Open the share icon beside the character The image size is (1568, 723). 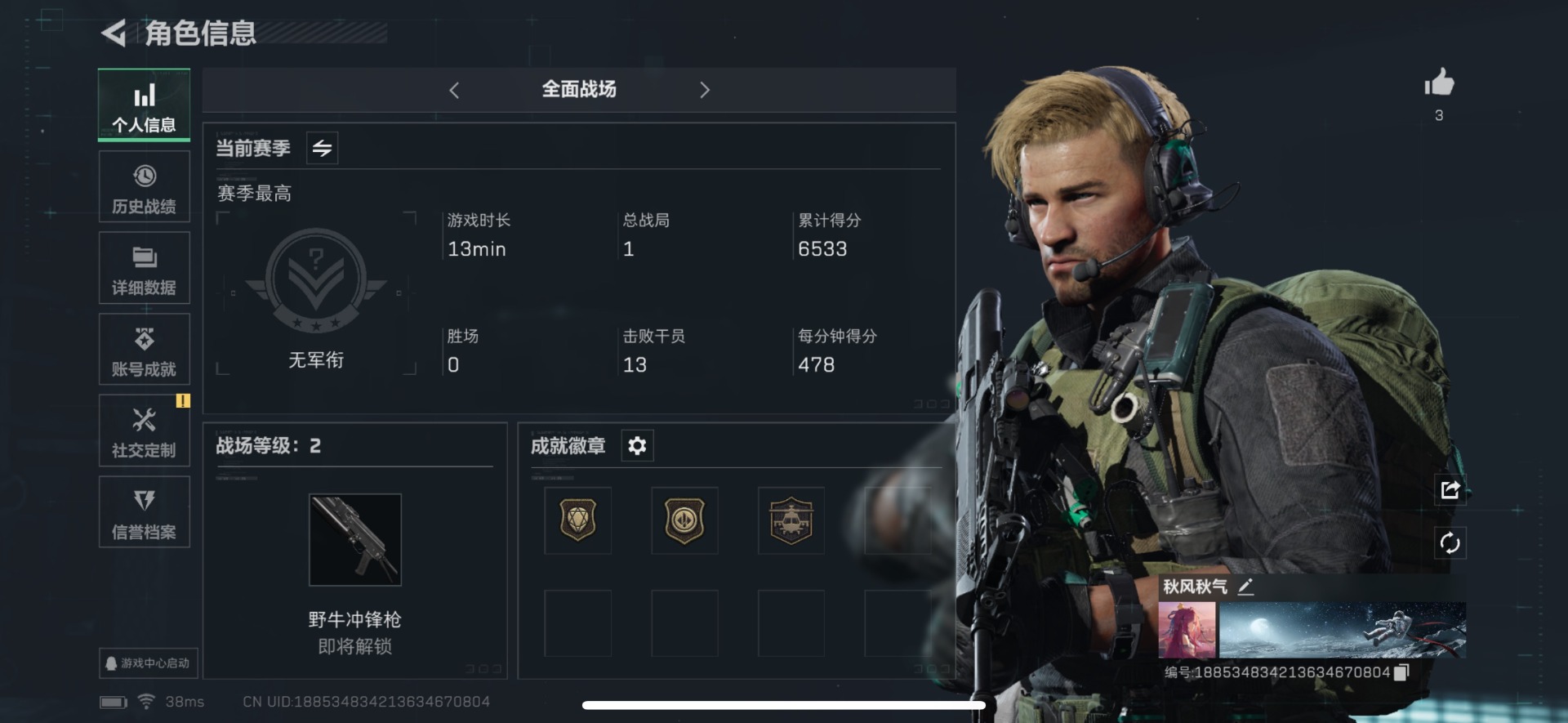(1450, 490)
